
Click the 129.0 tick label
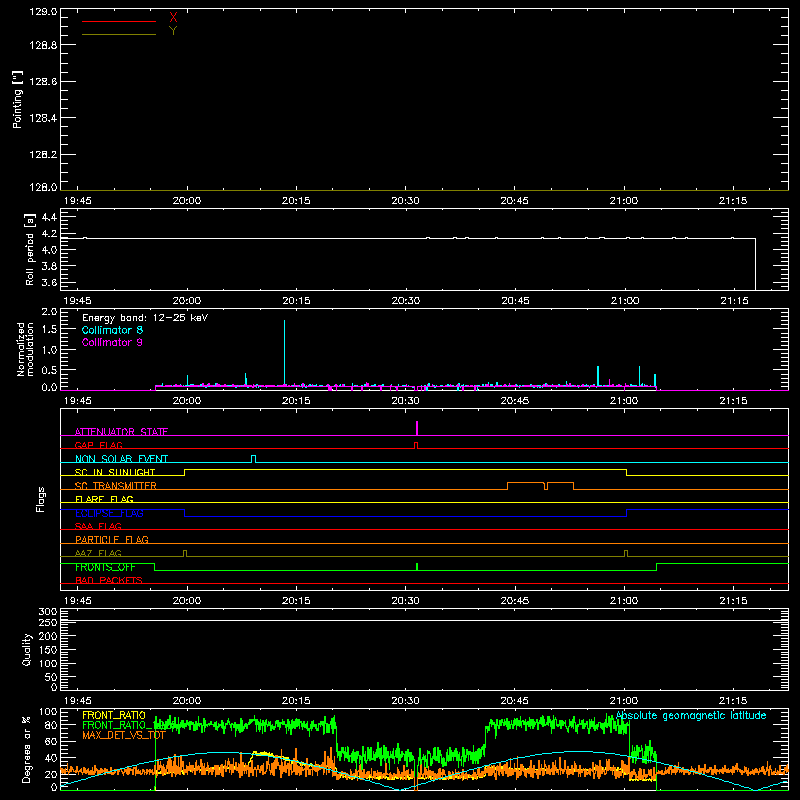point(43,12)
